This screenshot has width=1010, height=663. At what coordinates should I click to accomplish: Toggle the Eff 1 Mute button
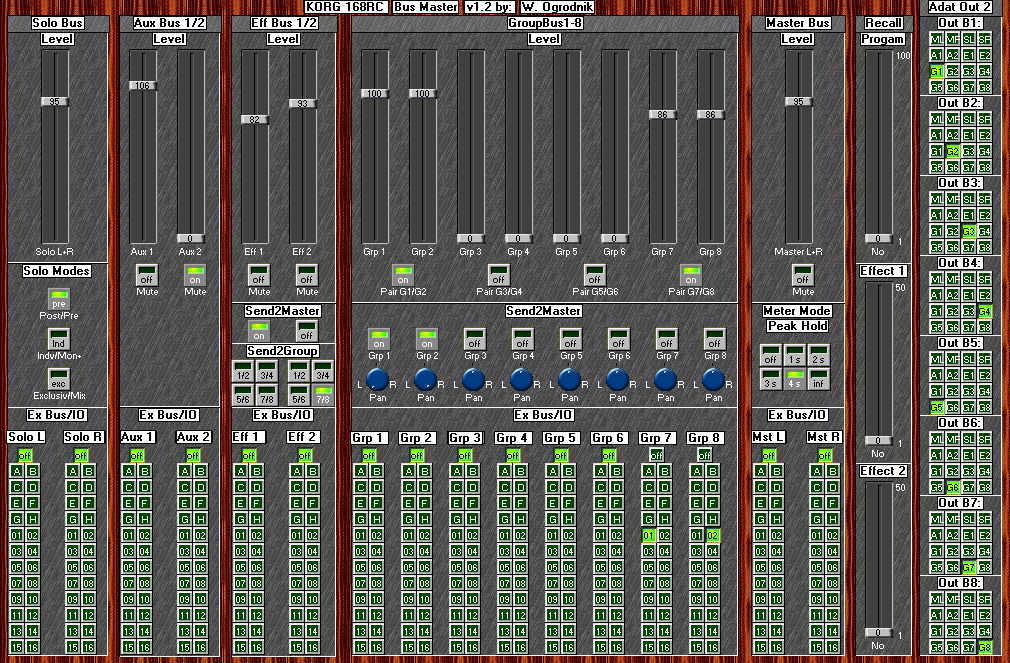tap(259, 275)
